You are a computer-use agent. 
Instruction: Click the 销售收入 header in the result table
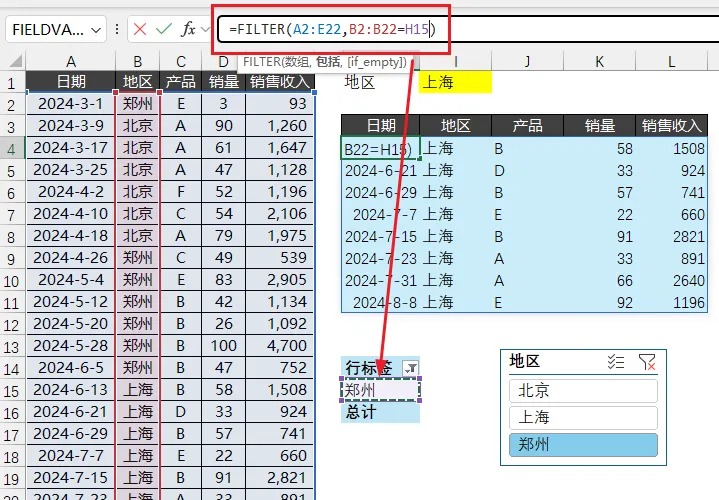tap(671, 125)
